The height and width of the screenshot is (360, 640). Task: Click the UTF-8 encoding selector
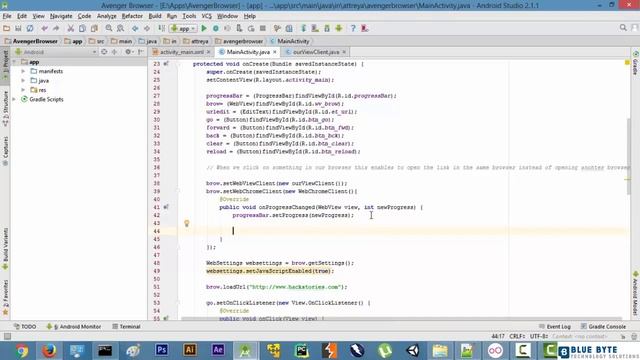tap(539, 336)
